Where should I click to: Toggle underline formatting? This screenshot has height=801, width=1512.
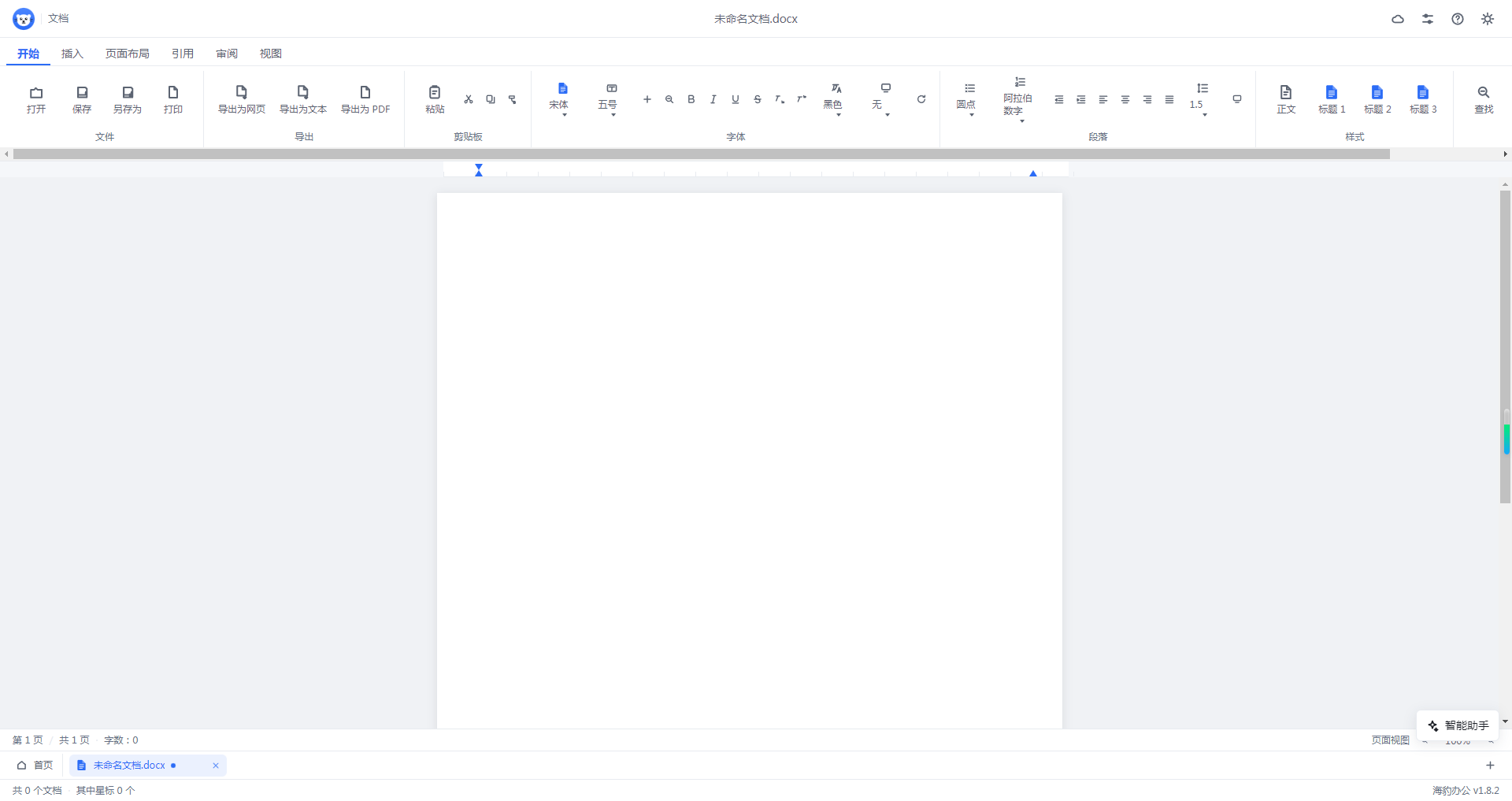(x=736, y=99)
